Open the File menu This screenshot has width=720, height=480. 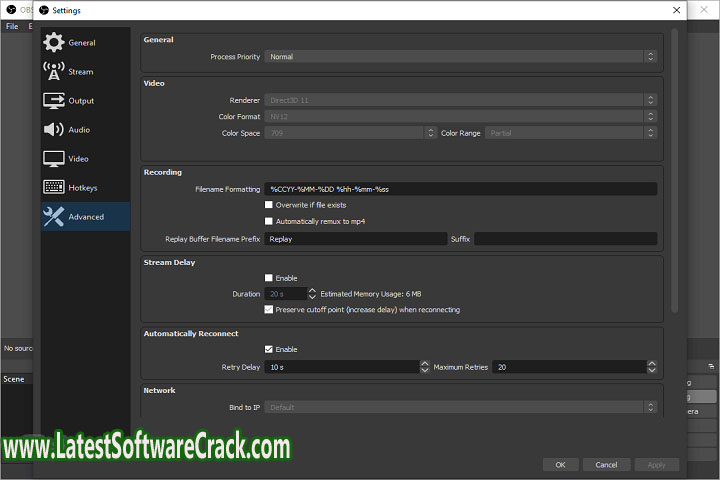point(12,26)
